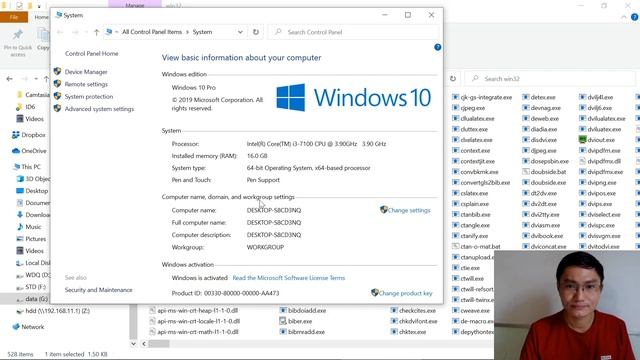Select Network in navigation pane
Image resolution: width=640 pixels, height=360 pixels.
pyautogui.click(x=28, y=327)
